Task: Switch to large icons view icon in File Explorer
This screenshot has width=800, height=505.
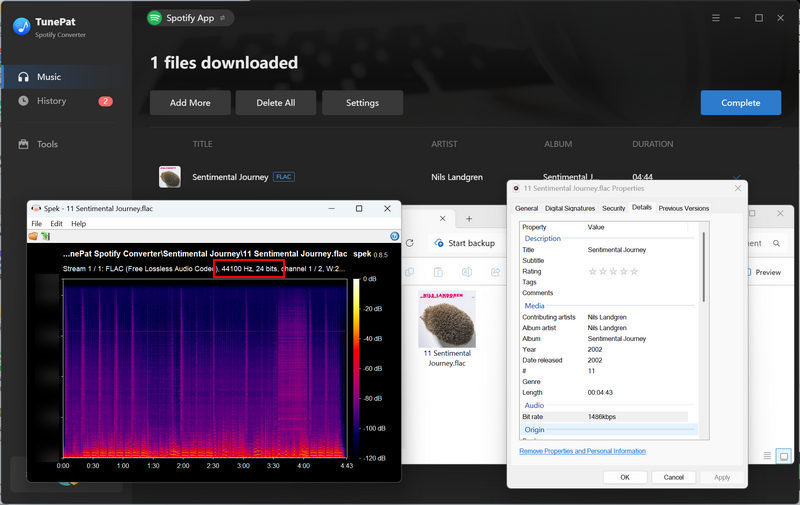Action: [783, 456]
